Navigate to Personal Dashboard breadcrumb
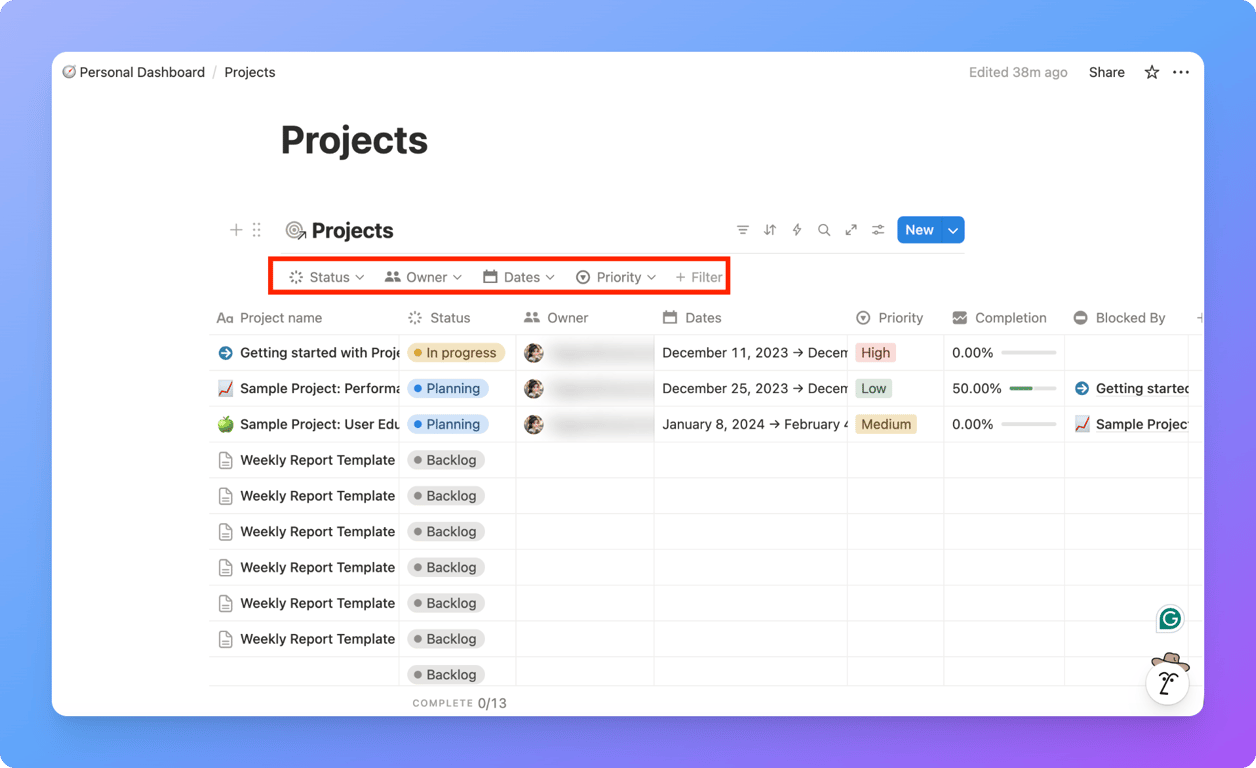This screenshot has height=768, width=1256. [141, 72]
